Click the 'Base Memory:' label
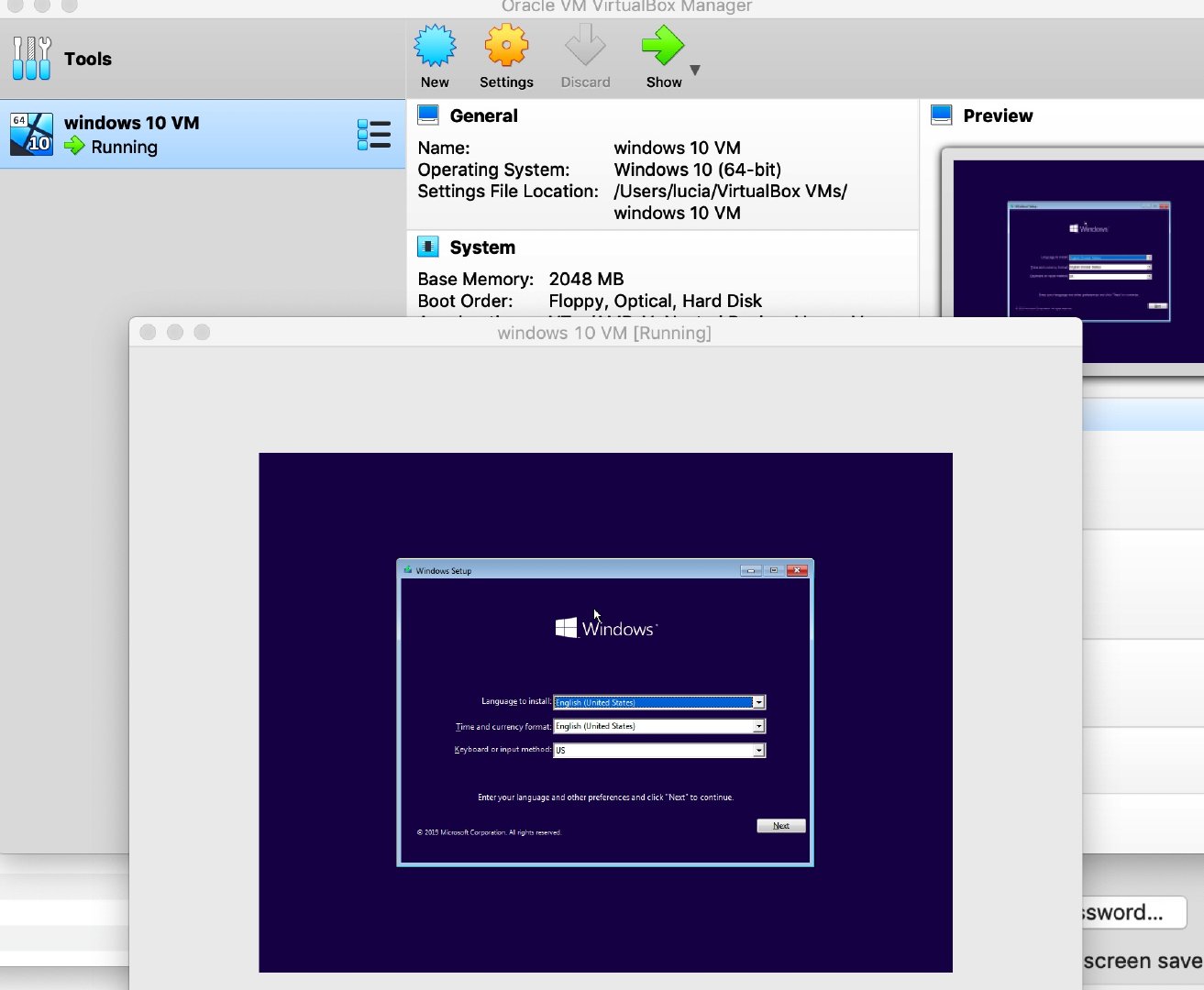Viewport: 1204px width, 990px height. (x=476, y=279)
